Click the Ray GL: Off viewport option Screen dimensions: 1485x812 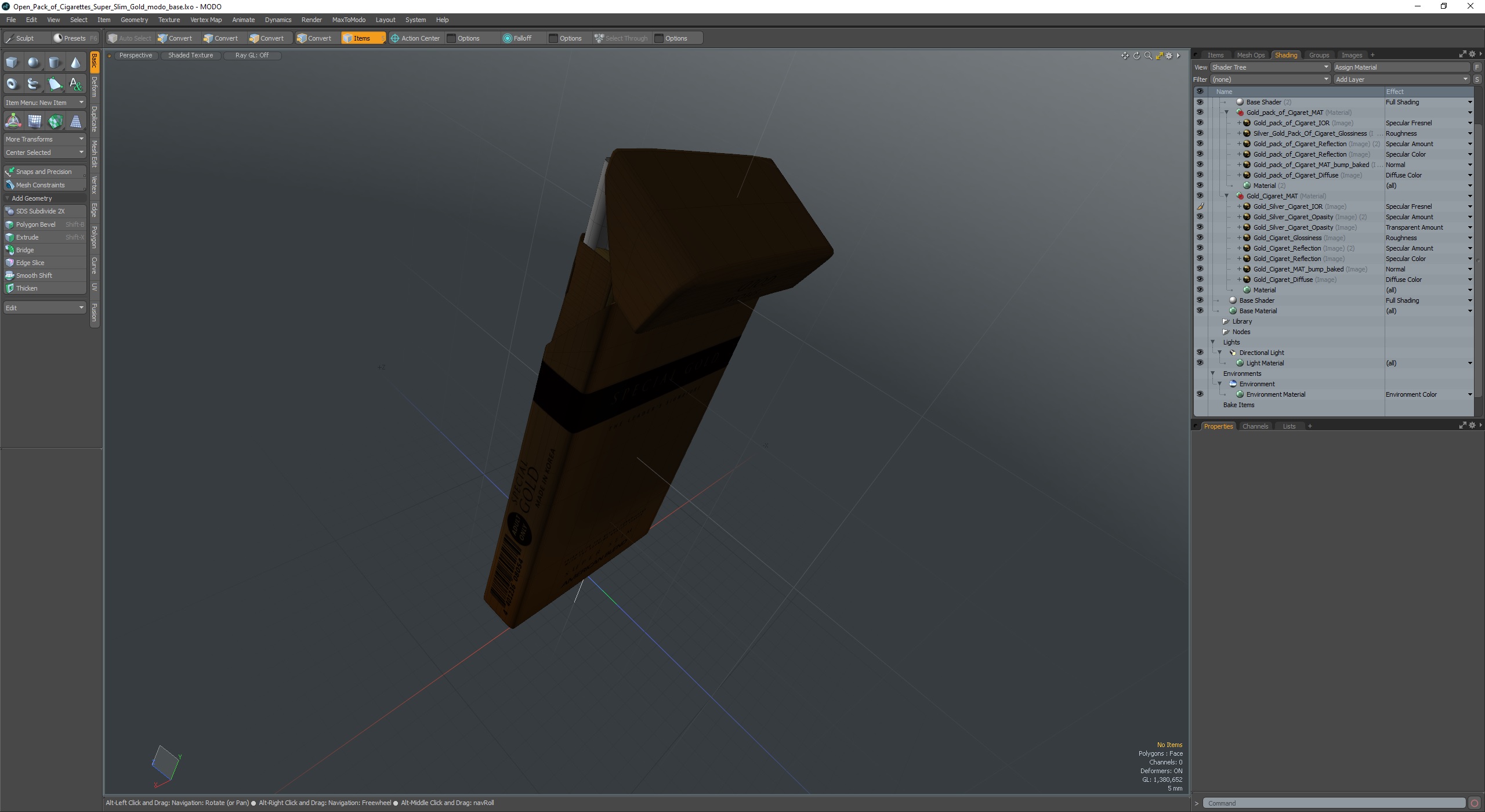click(252, 56)
